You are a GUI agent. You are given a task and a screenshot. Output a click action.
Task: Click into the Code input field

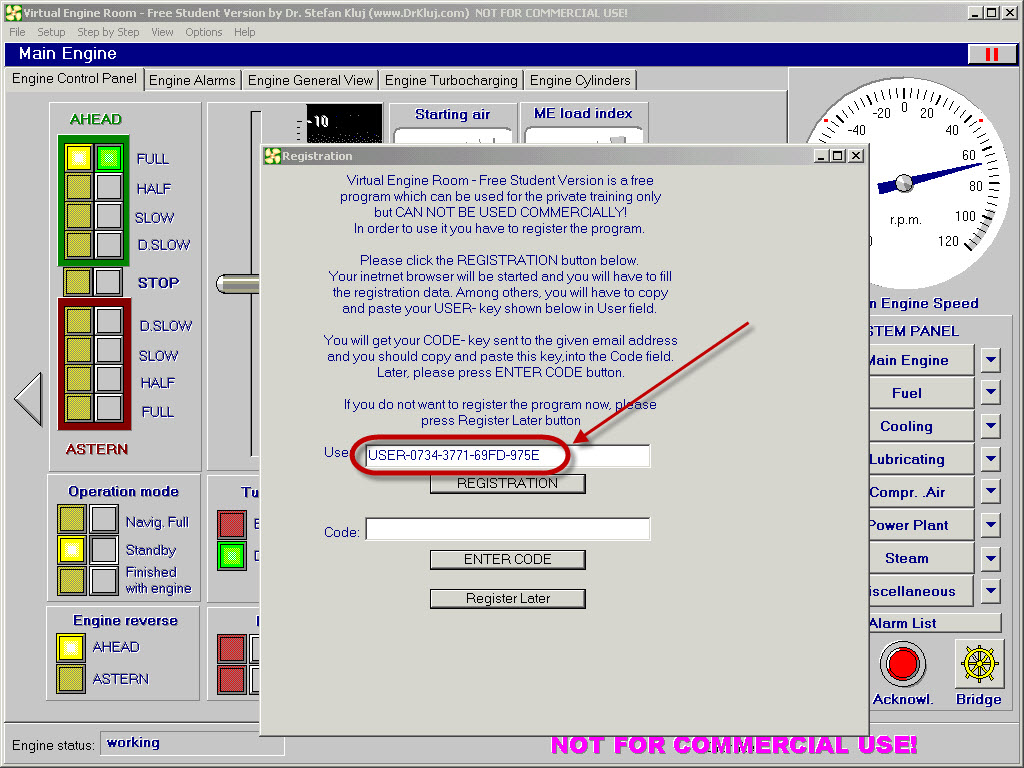click(x=507, y=530)
